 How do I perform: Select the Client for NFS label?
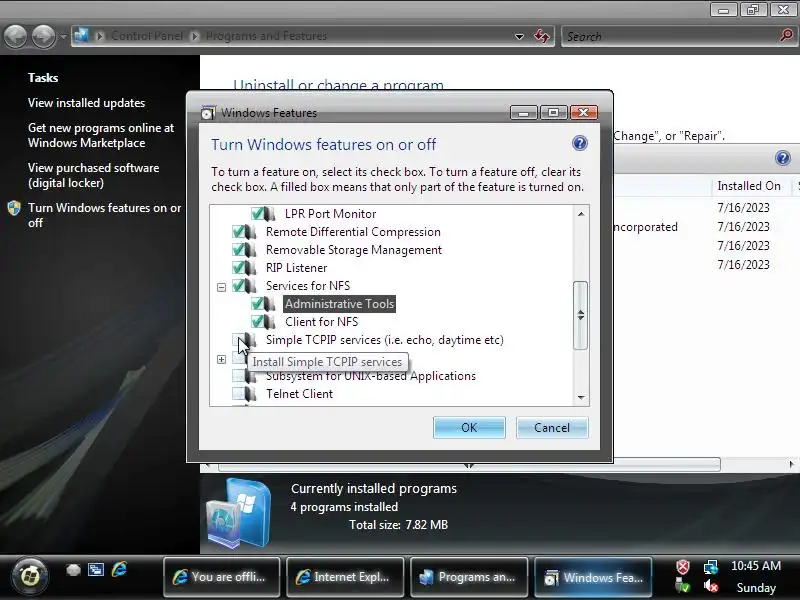click(321, 321)
